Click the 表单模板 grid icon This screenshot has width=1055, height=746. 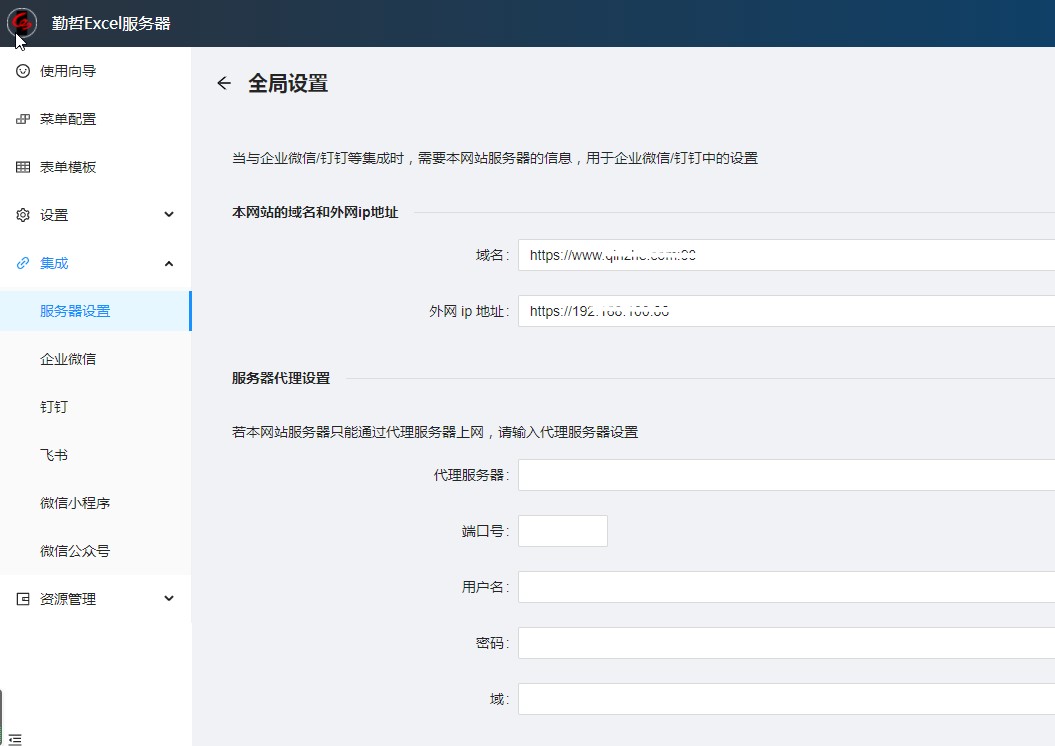point(23,167)
